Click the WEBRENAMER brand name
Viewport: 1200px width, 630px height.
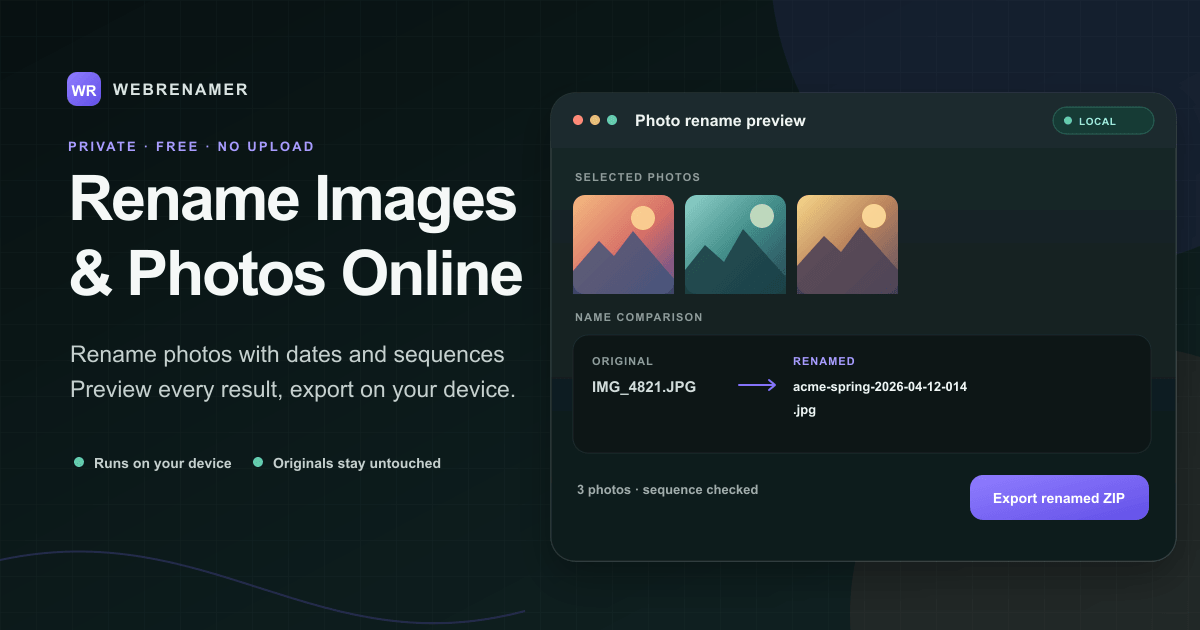click(181, 89)
